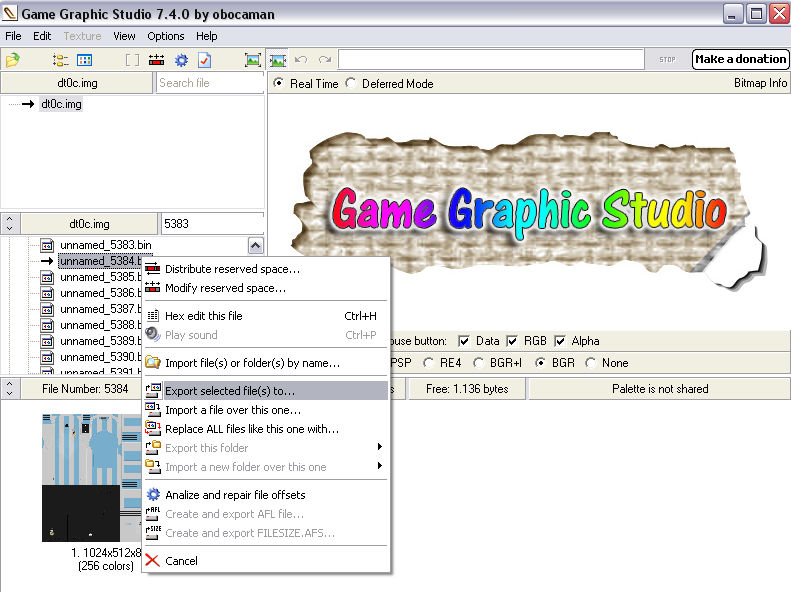Click the red X Cancel icon
This screenshot has height=593, width=791.
(x=152, y=560)
